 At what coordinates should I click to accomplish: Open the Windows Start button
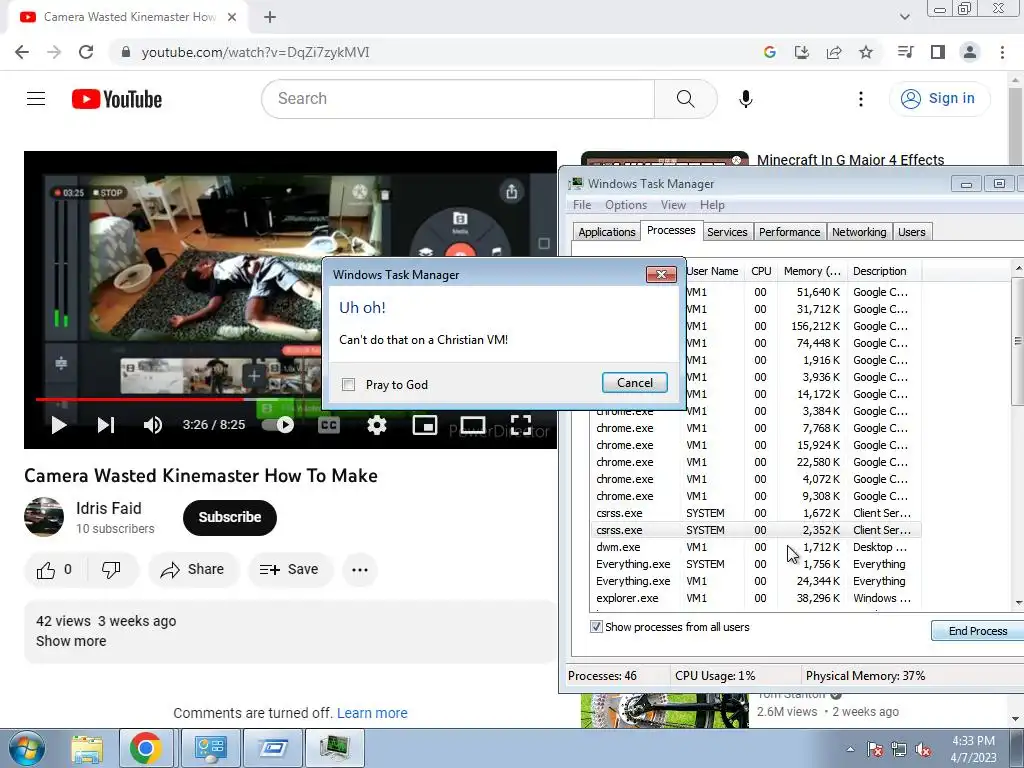pyautogui.click(x=26, y=748)
